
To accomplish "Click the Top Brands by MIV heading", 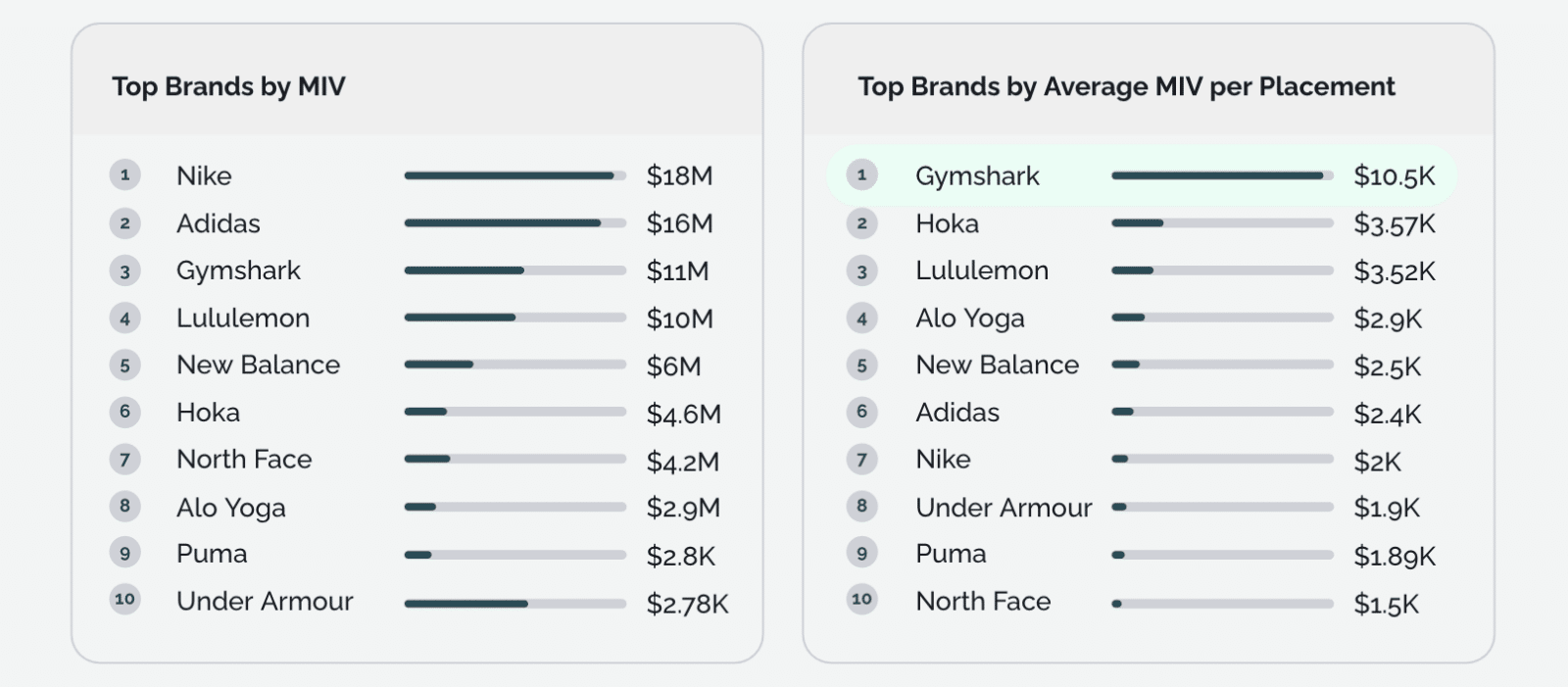I will (228, 86).
